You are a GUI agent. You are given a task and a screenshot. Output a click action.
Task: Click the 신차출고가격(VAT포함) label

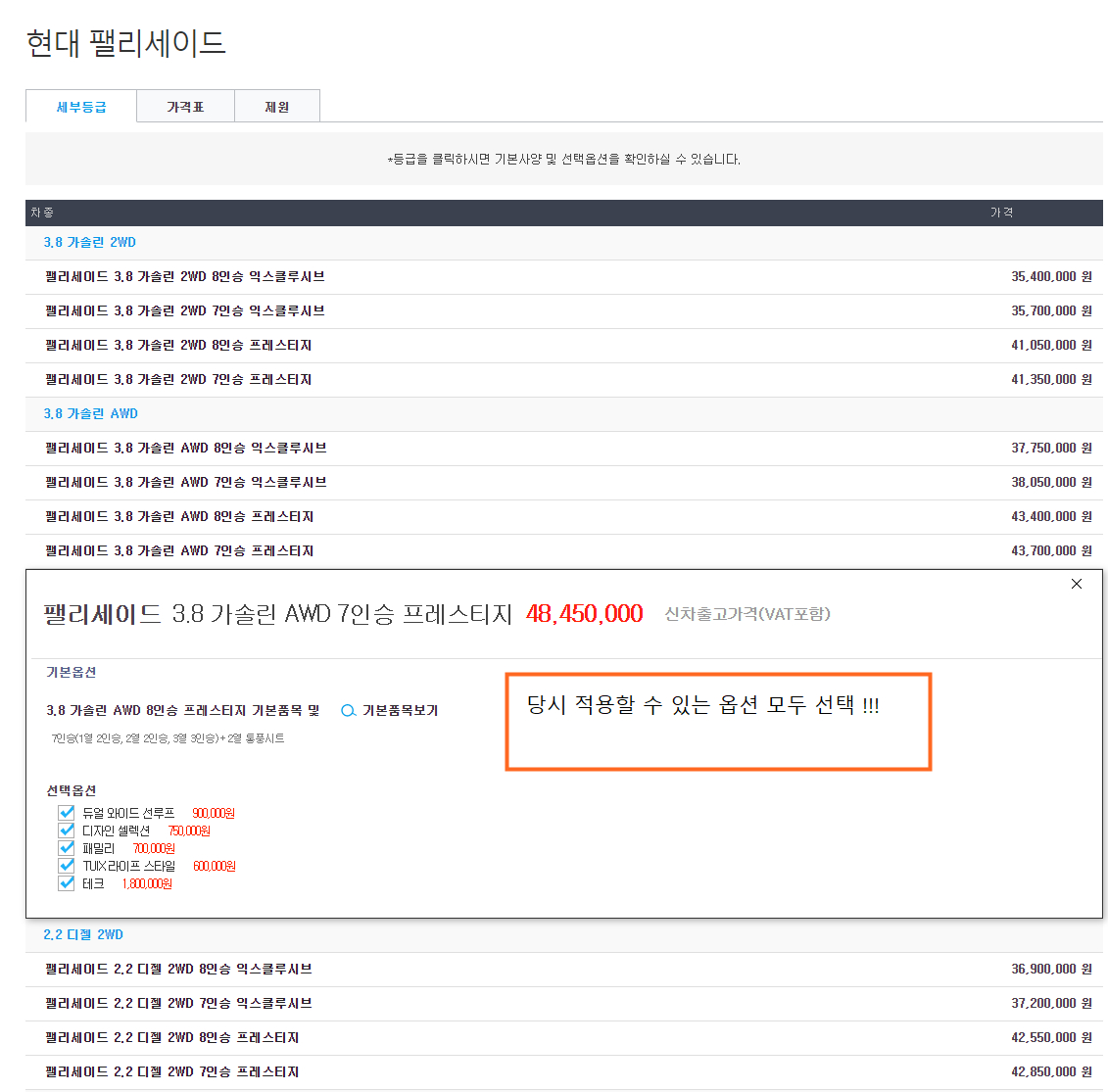(747, 614)
